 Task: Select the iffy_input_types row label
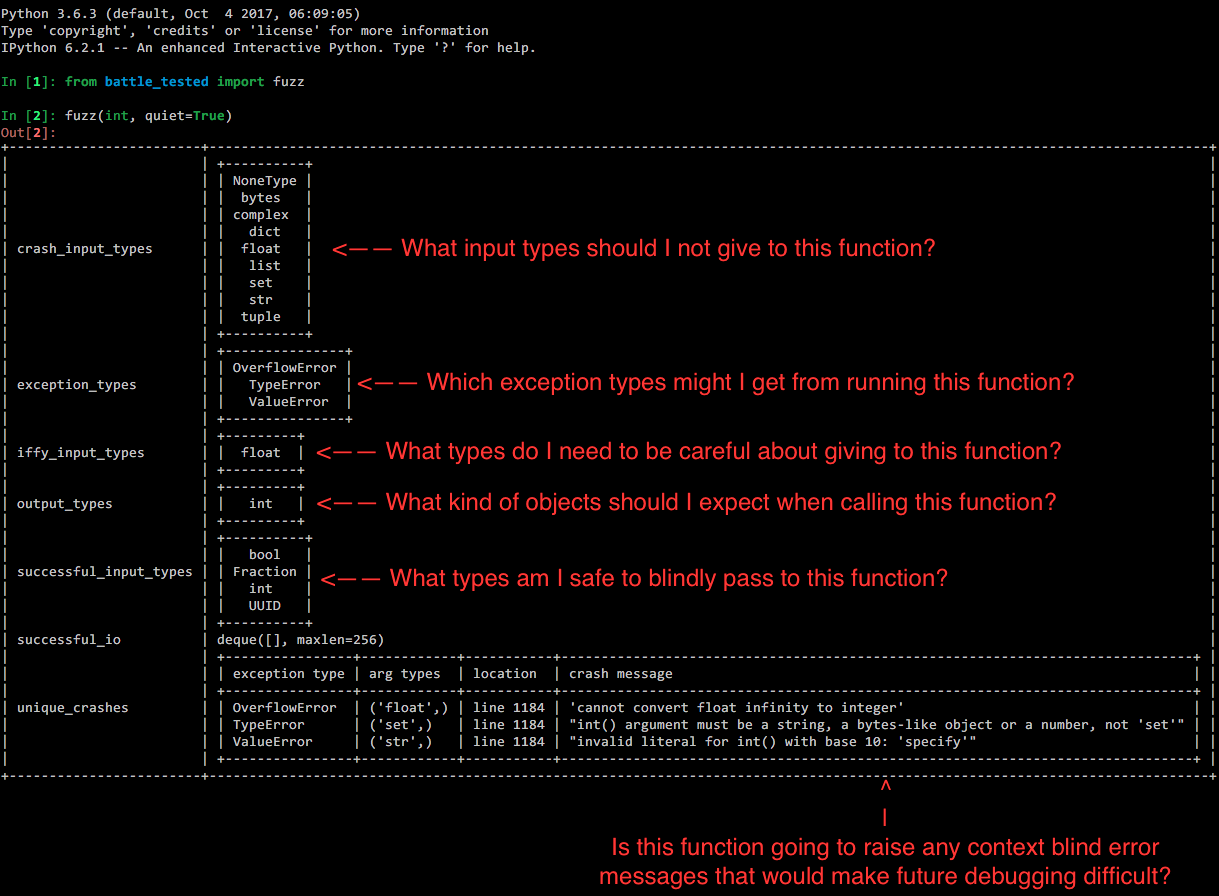coord(81,453)
